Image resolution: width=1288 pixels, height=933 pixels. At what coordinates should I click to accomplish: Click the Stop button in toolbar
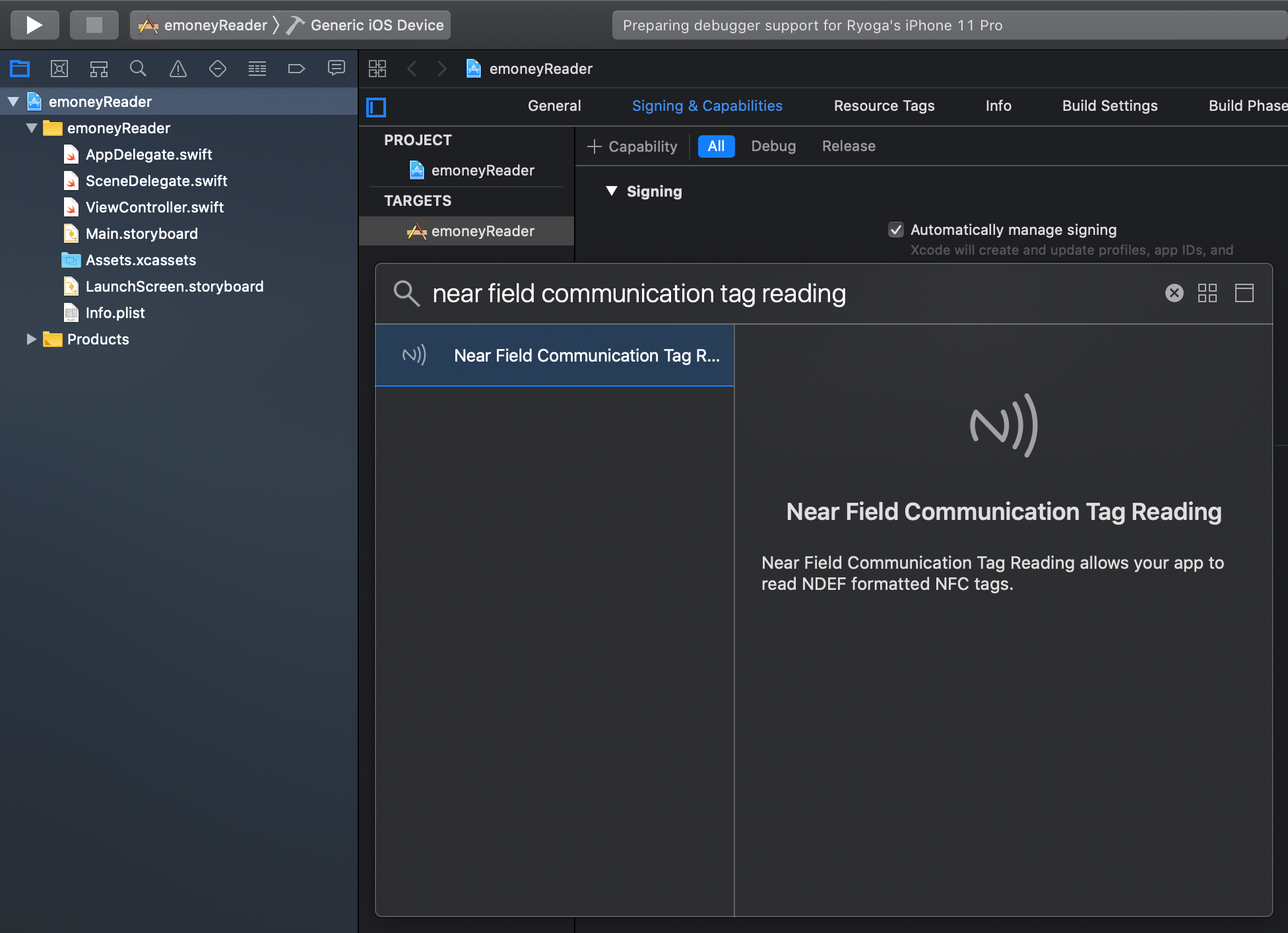[94, 25]
